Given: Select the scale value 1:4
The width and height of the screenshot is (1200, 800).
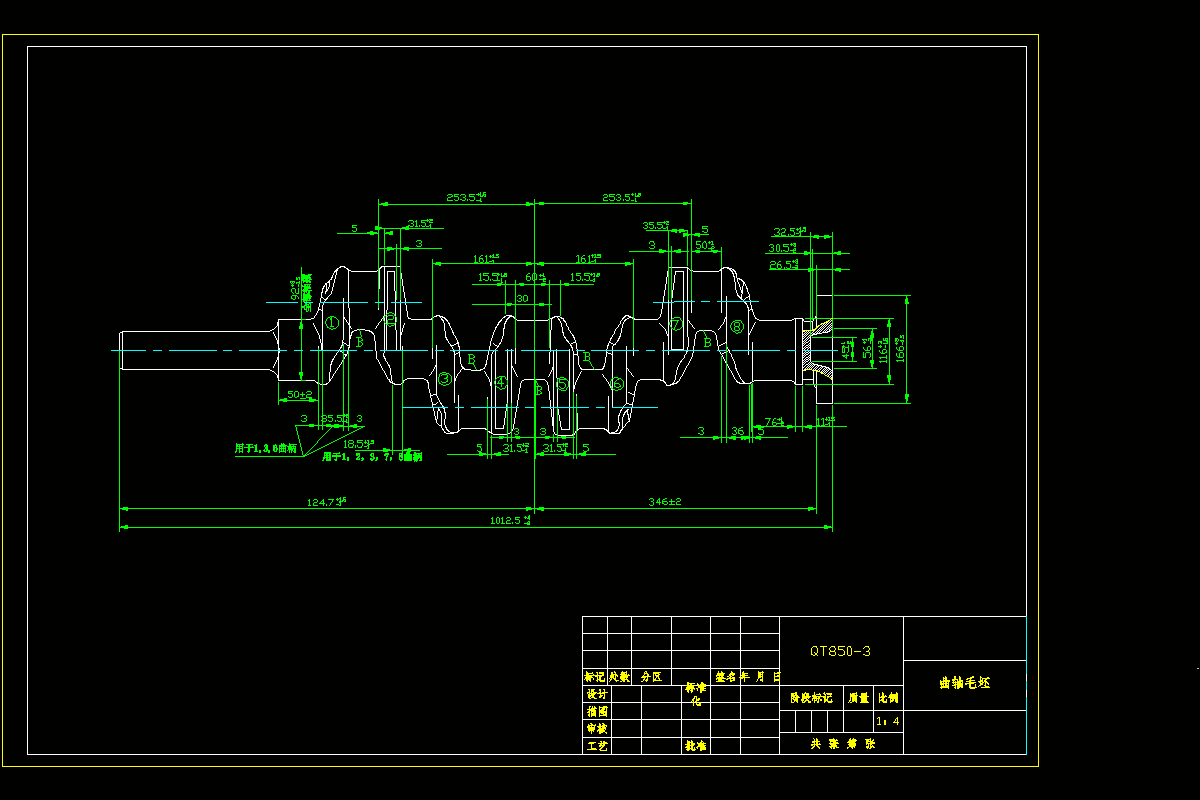Looking at the screenshot, I should click(x=888, y=720).
